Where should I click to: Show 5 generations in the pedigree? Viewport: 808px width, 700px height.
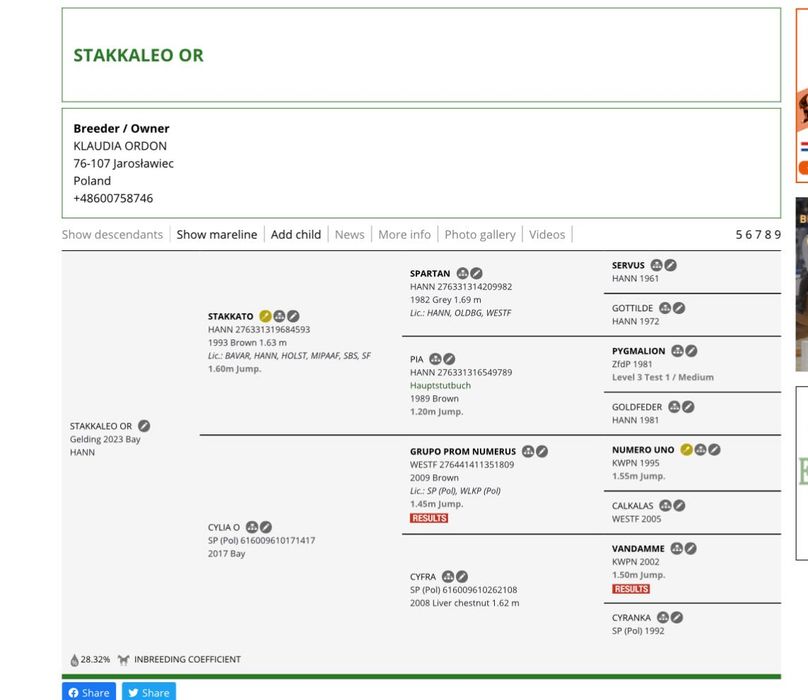tap(739, 235)
